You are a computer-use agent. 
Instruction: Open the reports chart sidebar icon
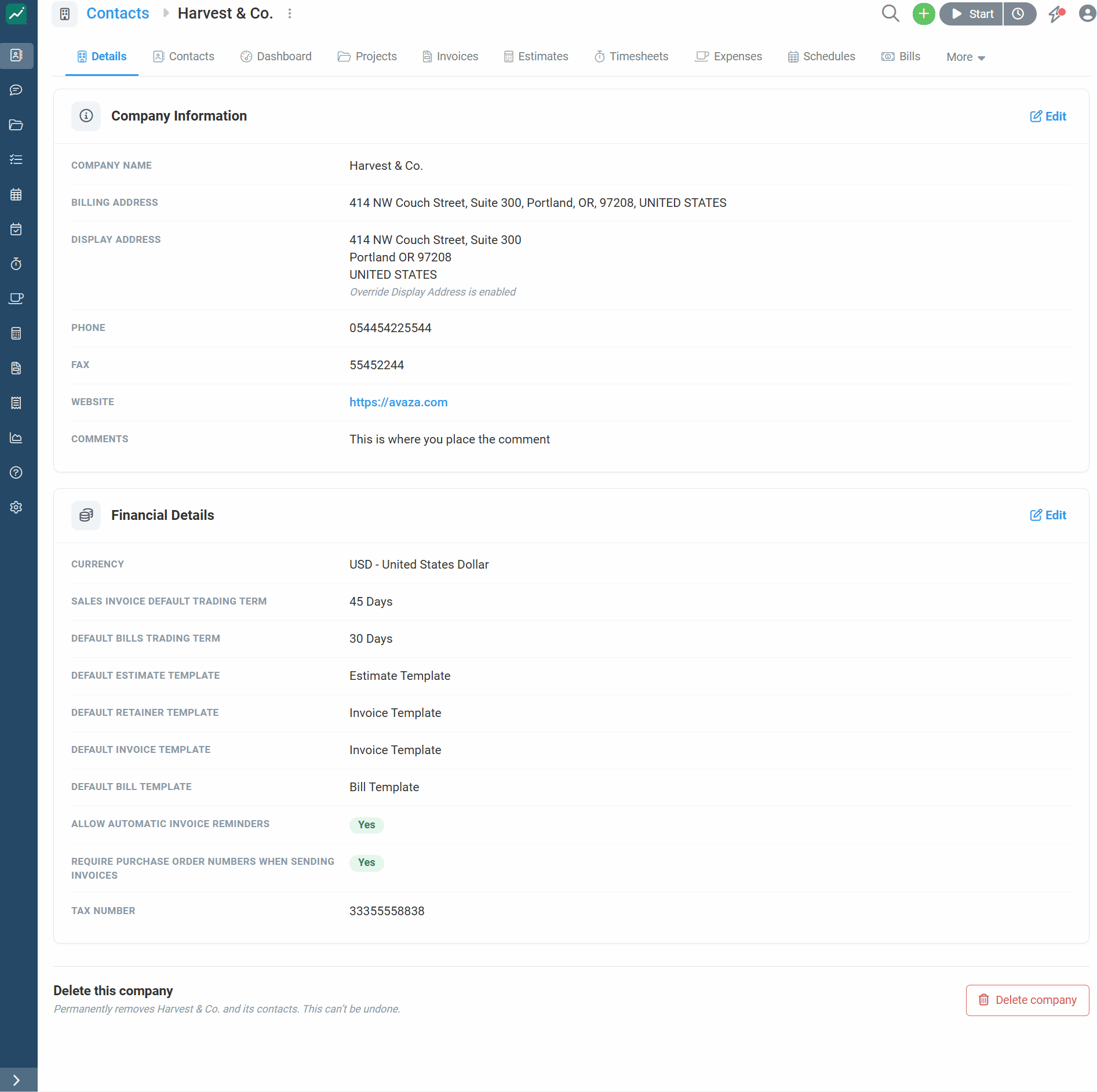point(16,438)
